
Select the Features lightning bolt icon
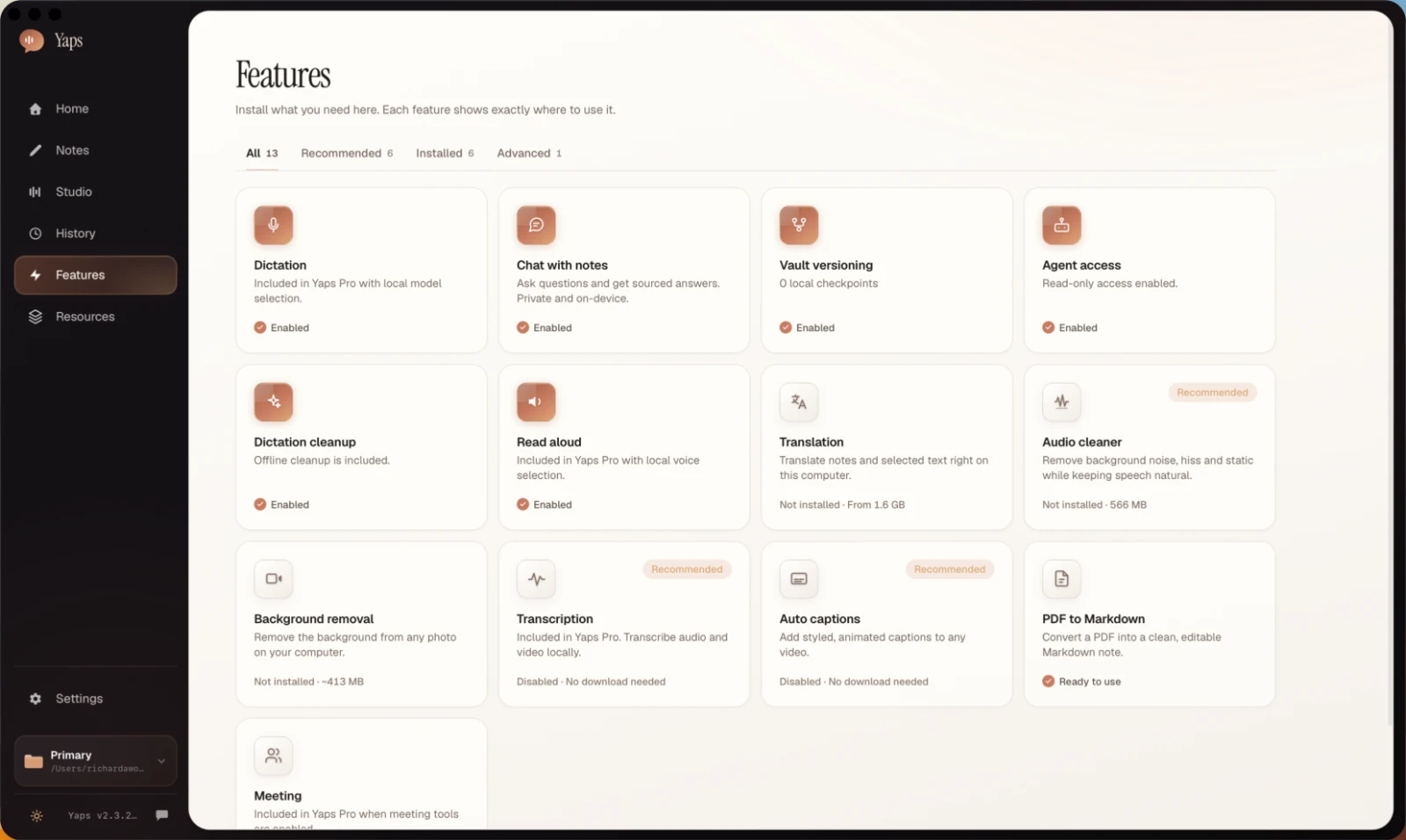coord(35,275)
